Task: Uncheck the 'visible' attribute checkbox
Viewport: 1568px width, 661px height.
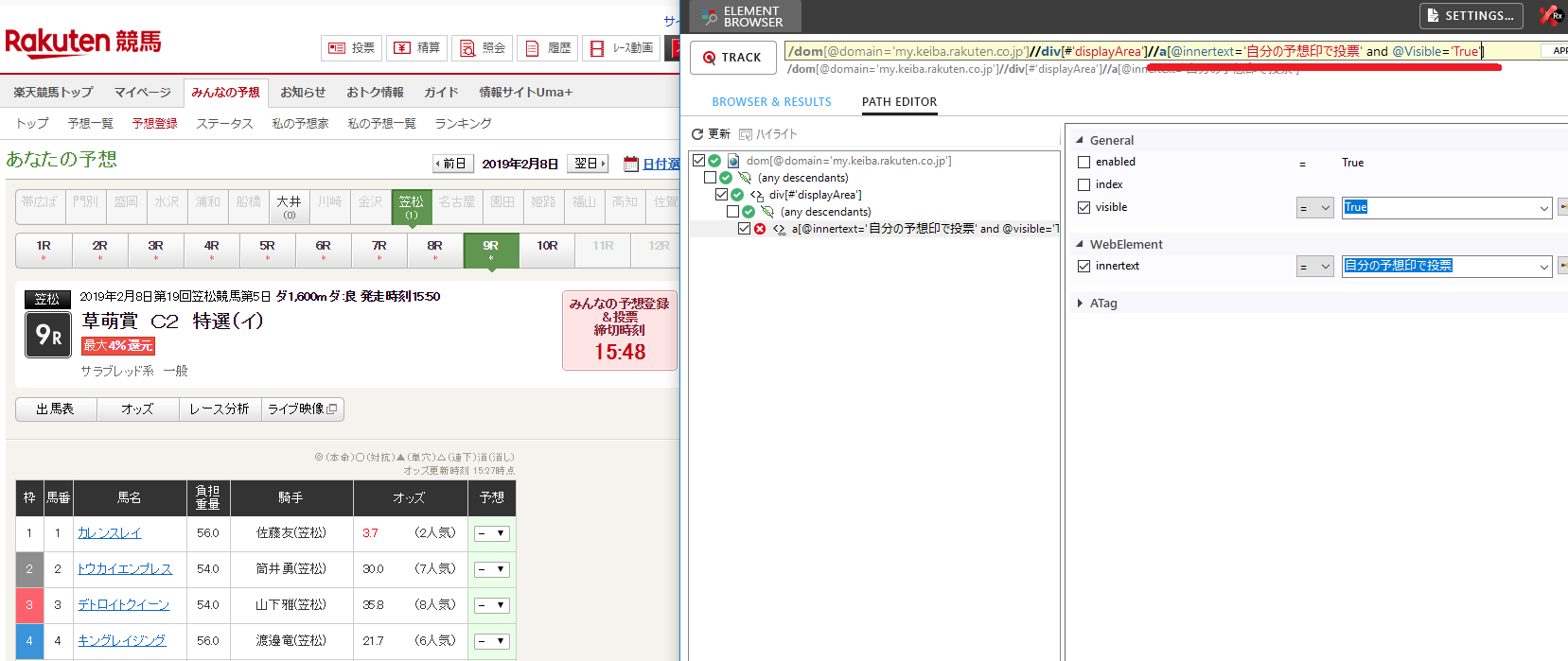Action: click(x=1084, y=208)
